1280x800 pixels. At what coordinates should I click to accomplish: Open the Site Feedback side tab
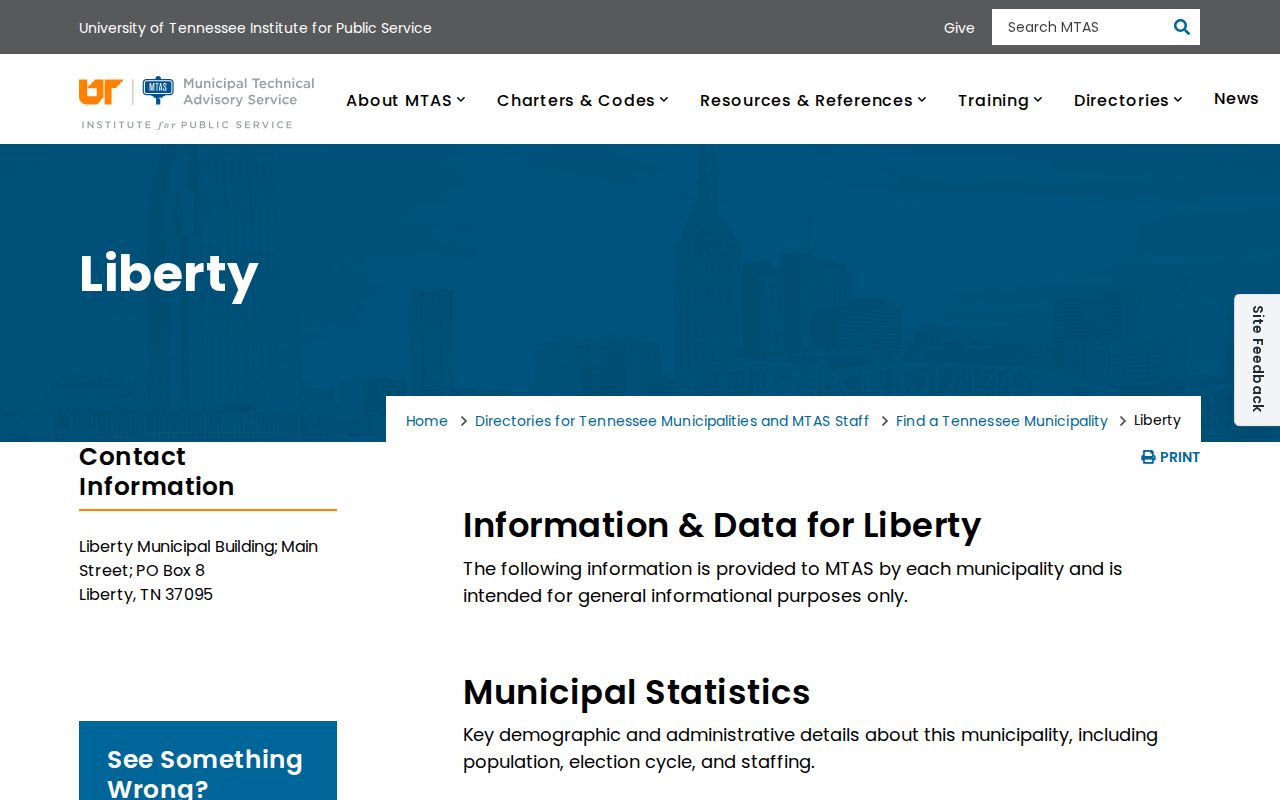[1257, 359]
